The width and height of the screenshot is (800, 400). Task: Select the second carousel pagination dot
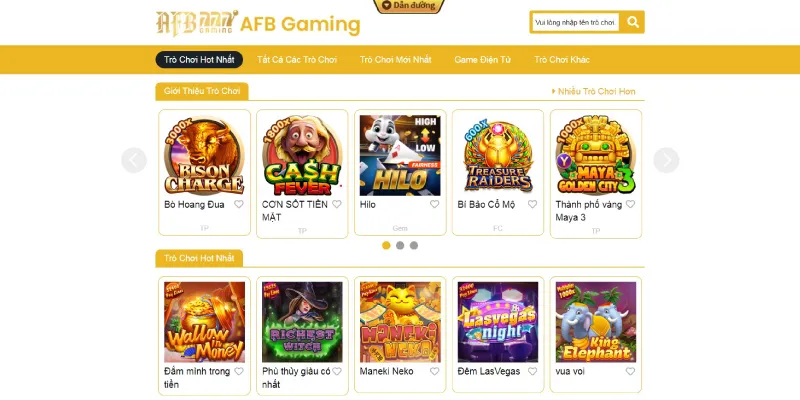(x=400, y=245)
